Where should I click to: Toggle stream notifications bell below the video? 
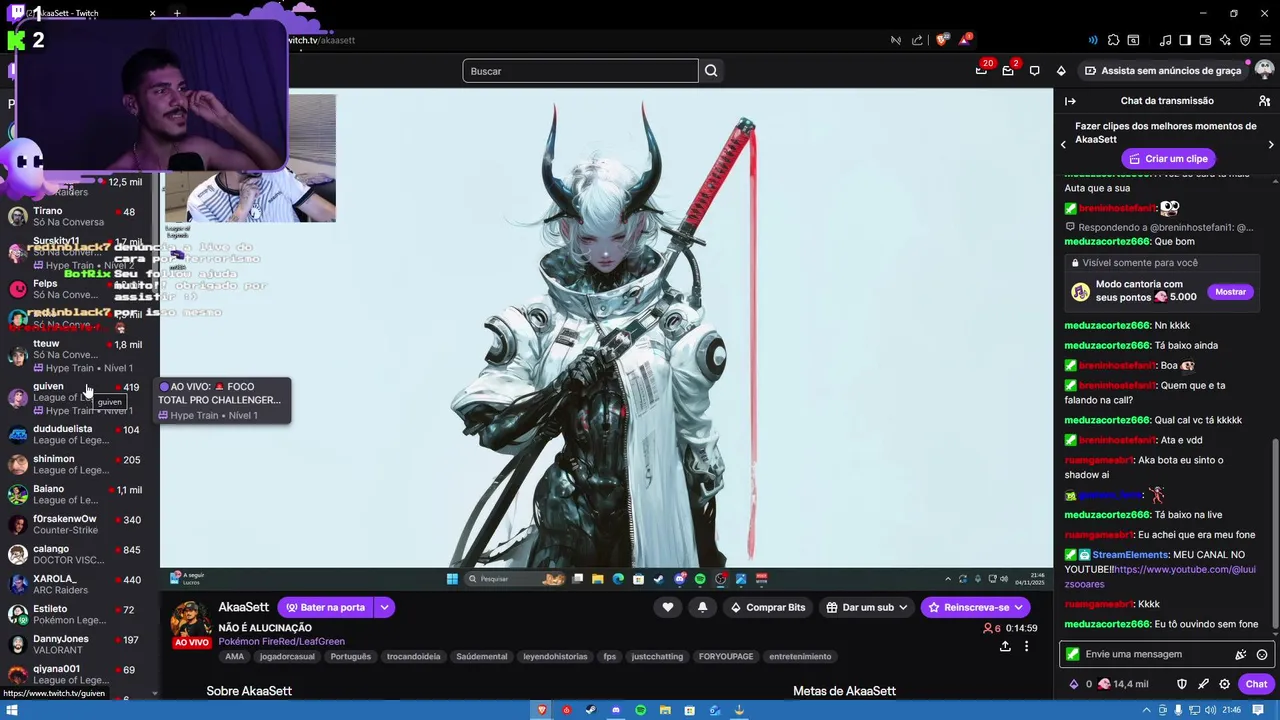click(702, 607)
